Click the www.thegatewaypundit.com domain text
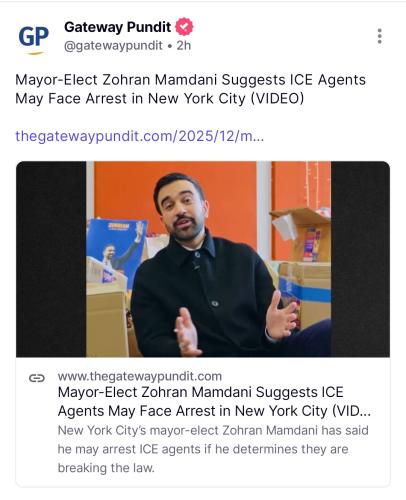This screenshot has height=500, width=406. (140, 376)
